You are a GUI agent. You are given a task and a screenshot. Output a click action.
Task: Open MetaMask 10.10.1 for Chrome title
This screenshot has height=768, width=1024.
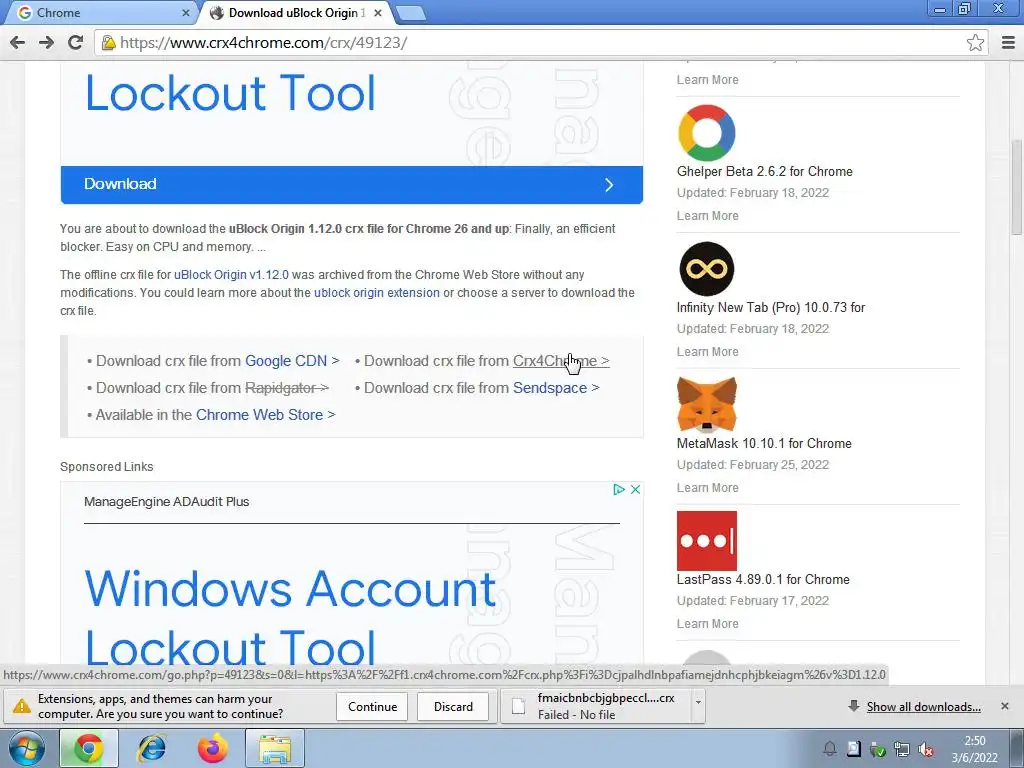[764, 443]
